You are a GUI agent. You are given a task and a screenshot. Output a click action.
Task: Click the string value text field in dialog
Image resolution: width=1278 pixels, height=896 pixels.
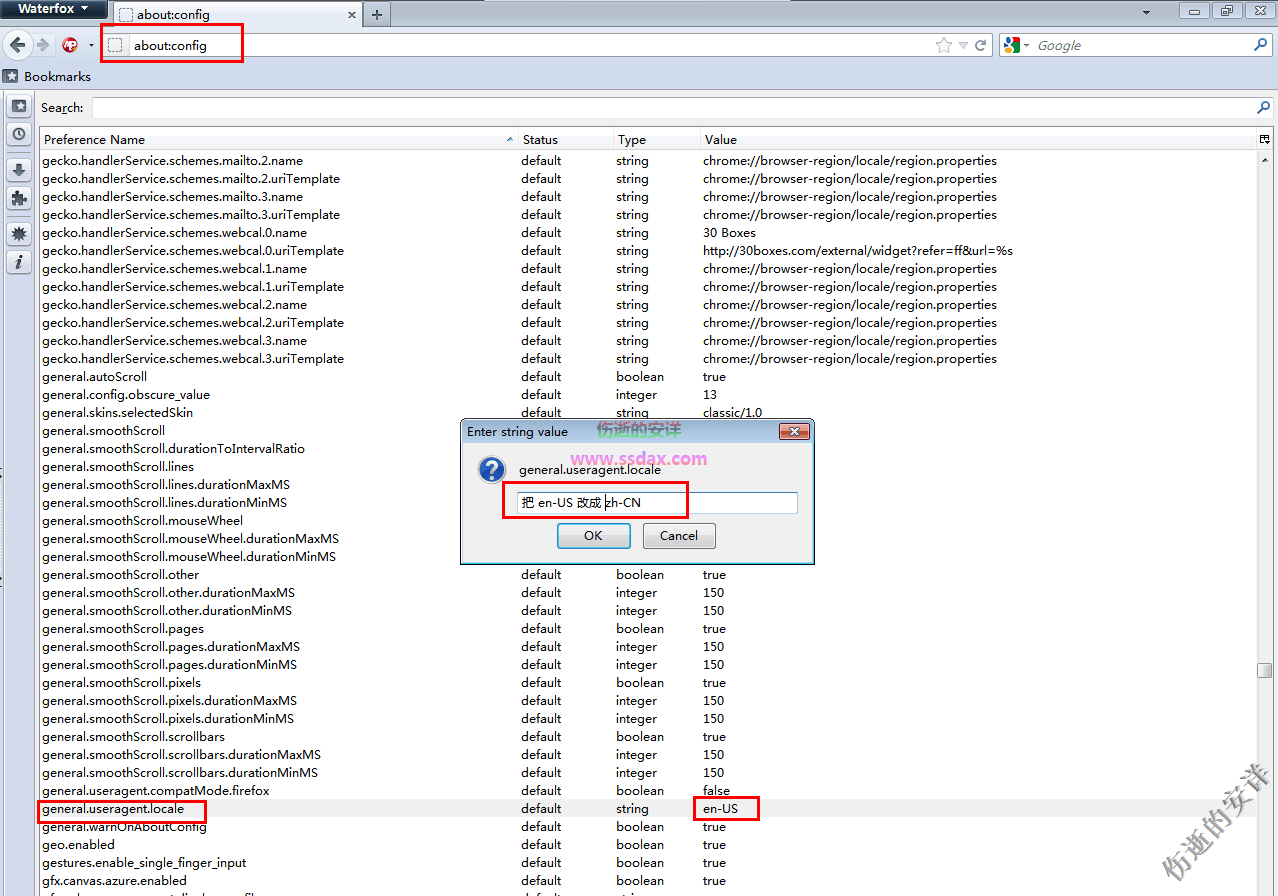click(x=657, y=502)
